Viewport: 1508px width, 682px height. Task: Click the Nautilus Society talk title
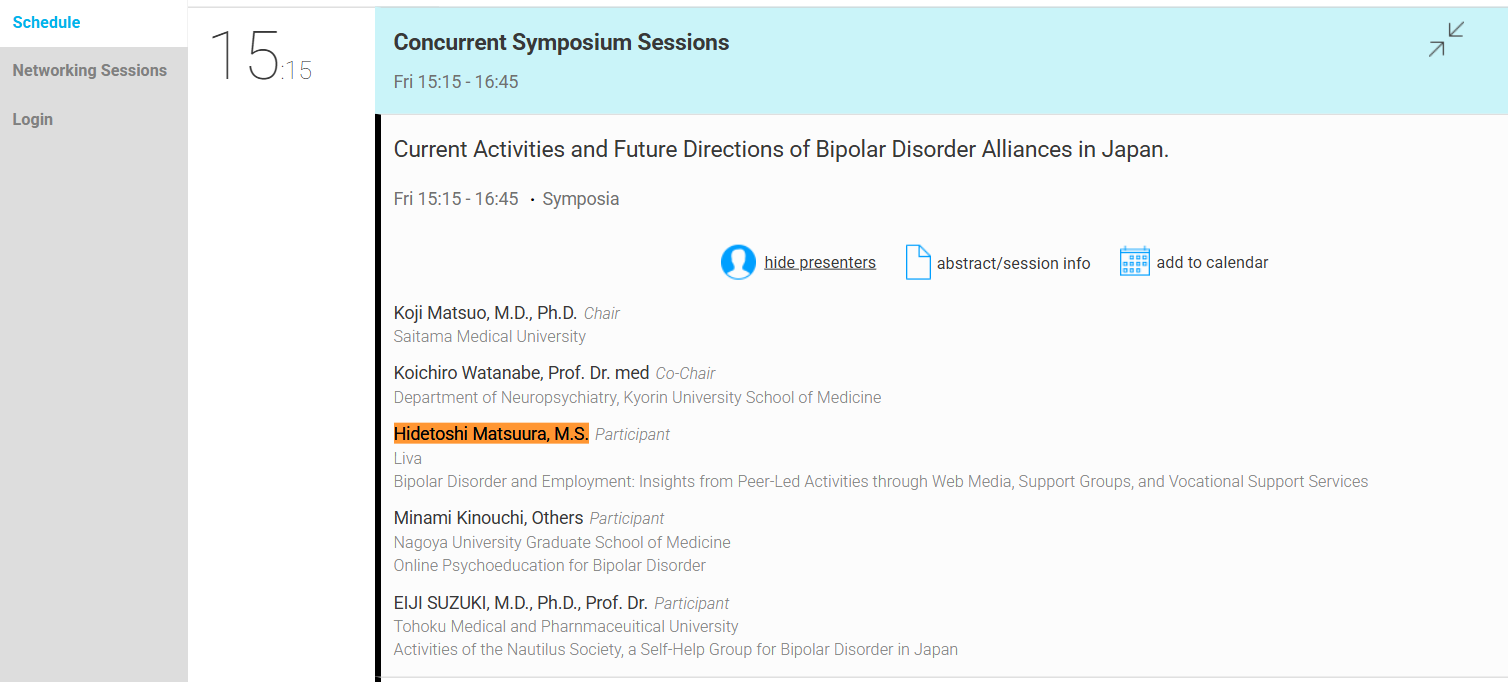(x=675, y=650)
